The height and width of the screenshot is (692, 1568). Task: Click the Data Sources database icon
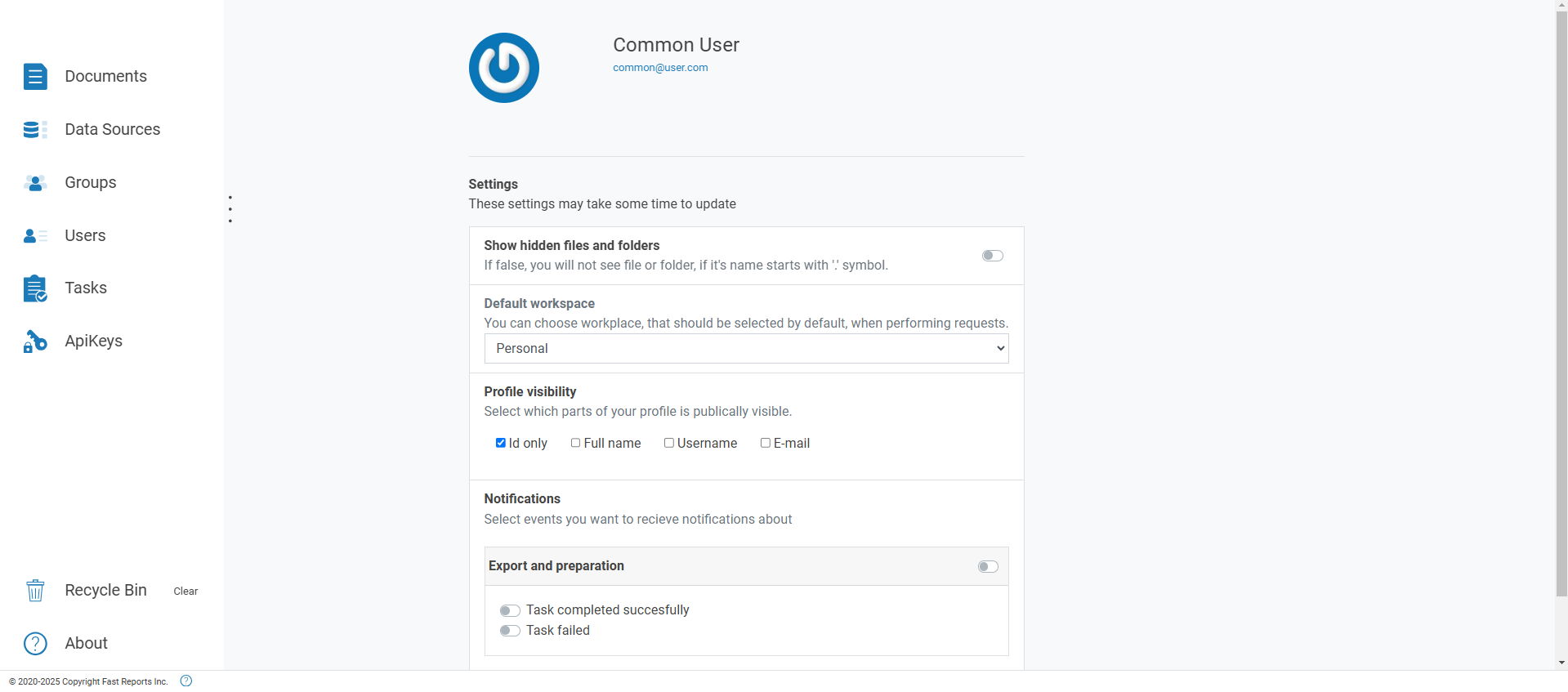click(x=35, y=129)
